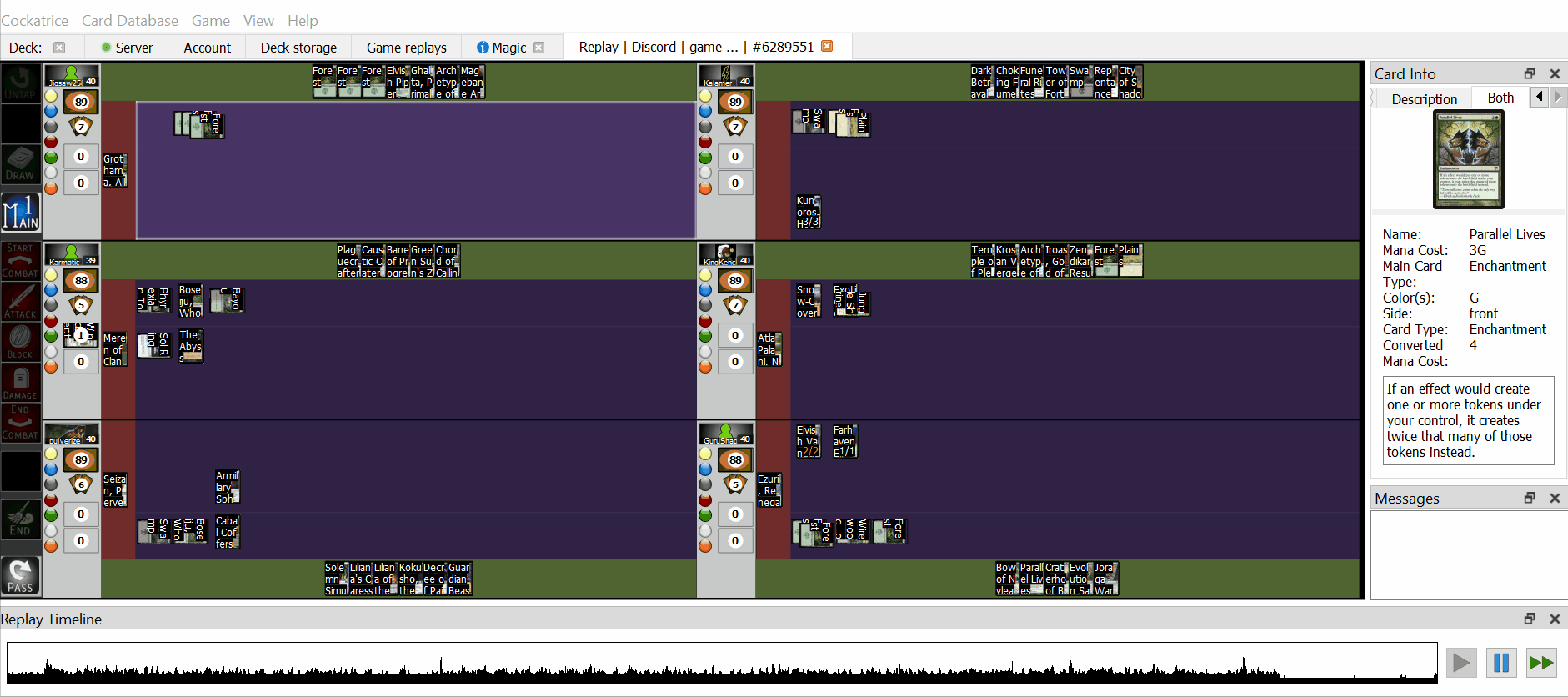Open the Cockatrice menu
Image resolution: width=1568 pixels, height=697 pixels.
[35, 21]
